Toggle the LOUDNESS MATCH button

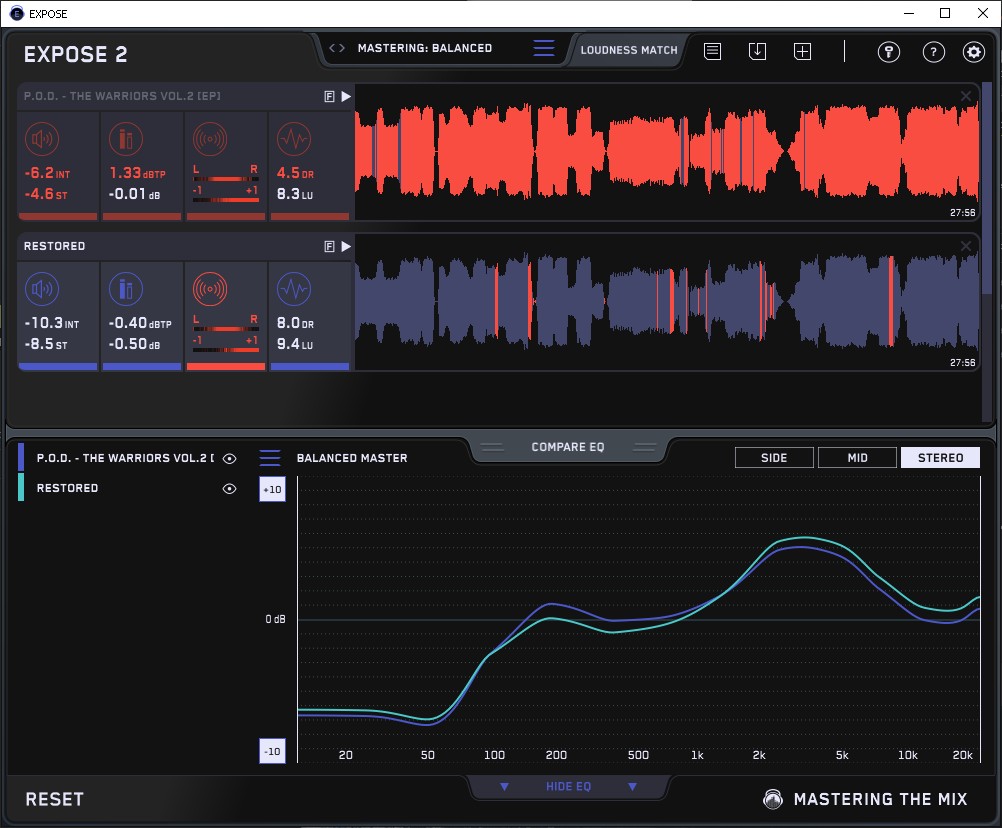(629, 49)
